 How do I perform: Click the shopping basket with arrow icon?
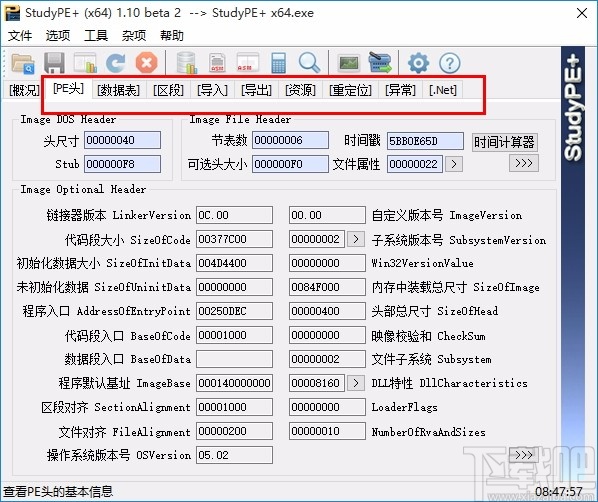380,63
